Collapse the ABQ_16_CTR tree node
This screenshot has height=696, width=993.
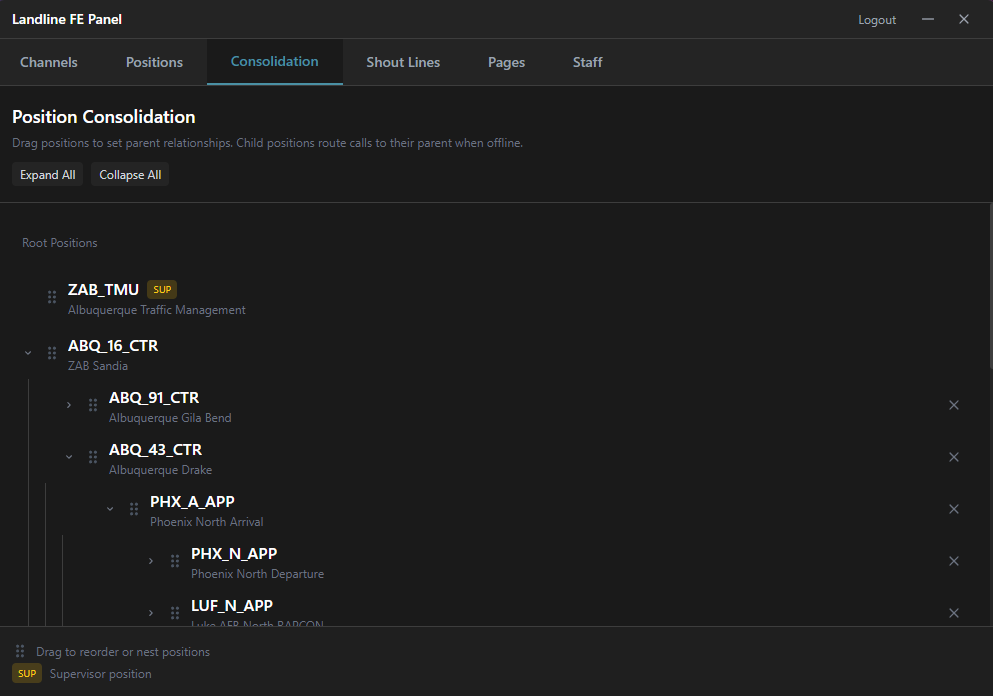click(x=28, y=353)
